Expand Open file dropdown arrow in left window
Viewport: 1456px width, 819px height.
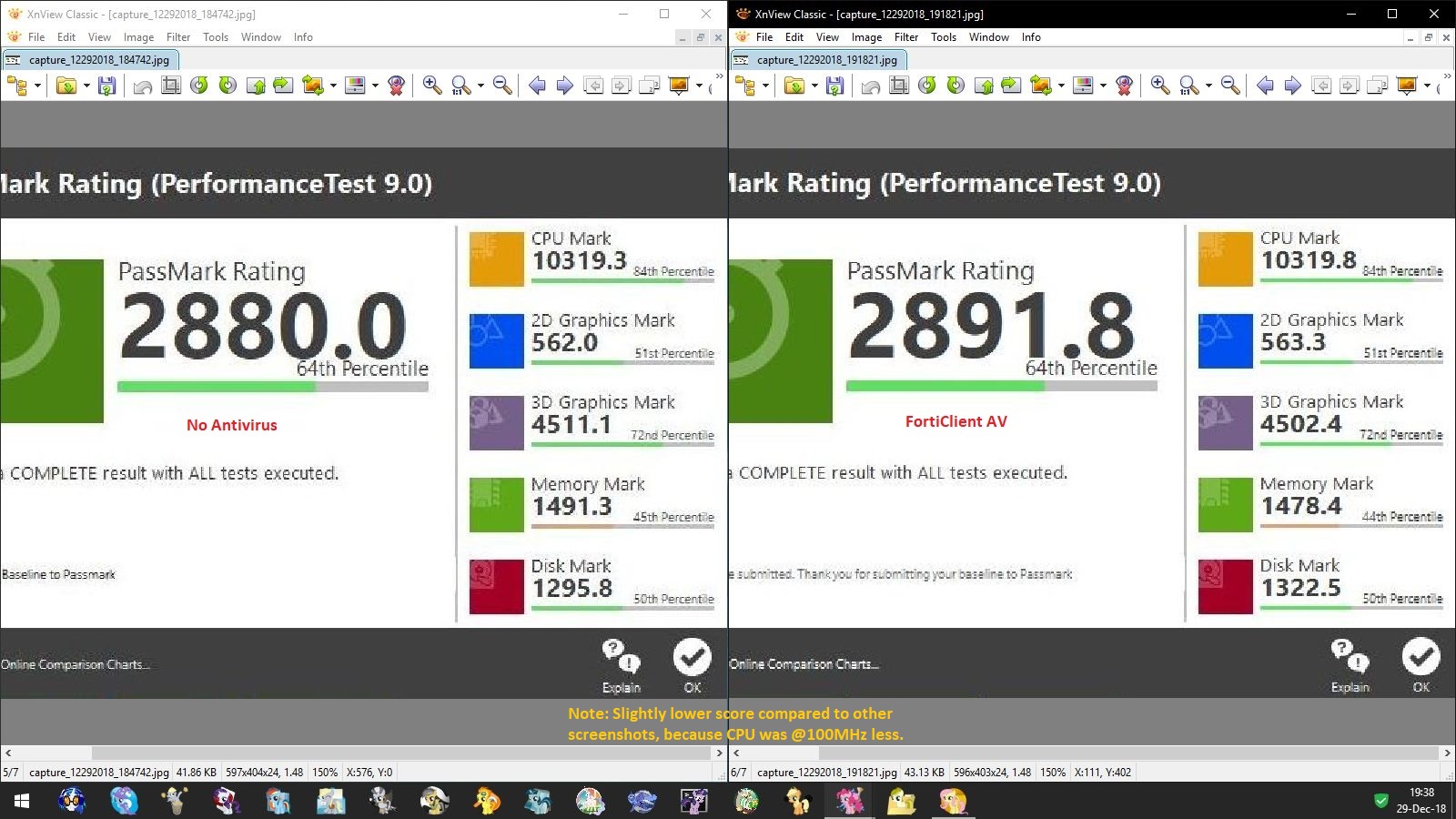86,86
